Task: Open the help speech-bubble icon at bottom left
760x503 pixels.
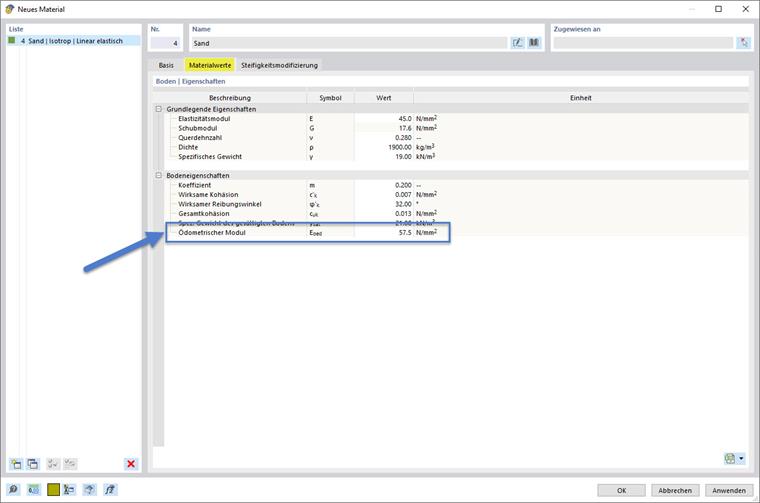Action: 14,489
